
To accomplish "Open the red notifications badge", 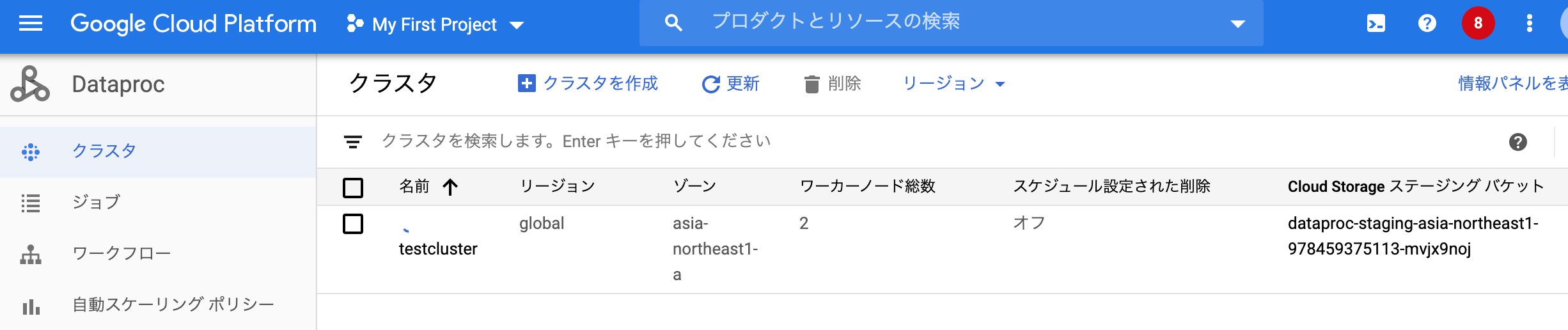I will [1478, 24].
